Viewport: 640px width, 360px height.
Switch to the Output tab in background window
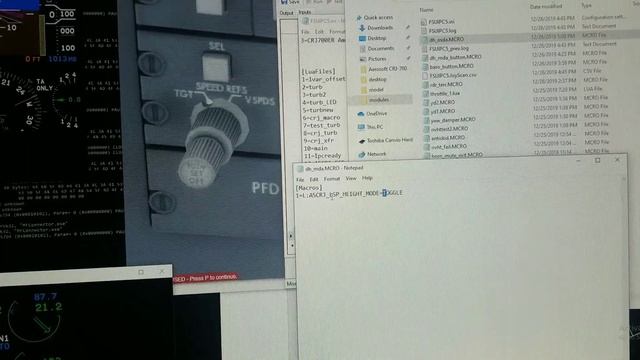tap(286, 13)
